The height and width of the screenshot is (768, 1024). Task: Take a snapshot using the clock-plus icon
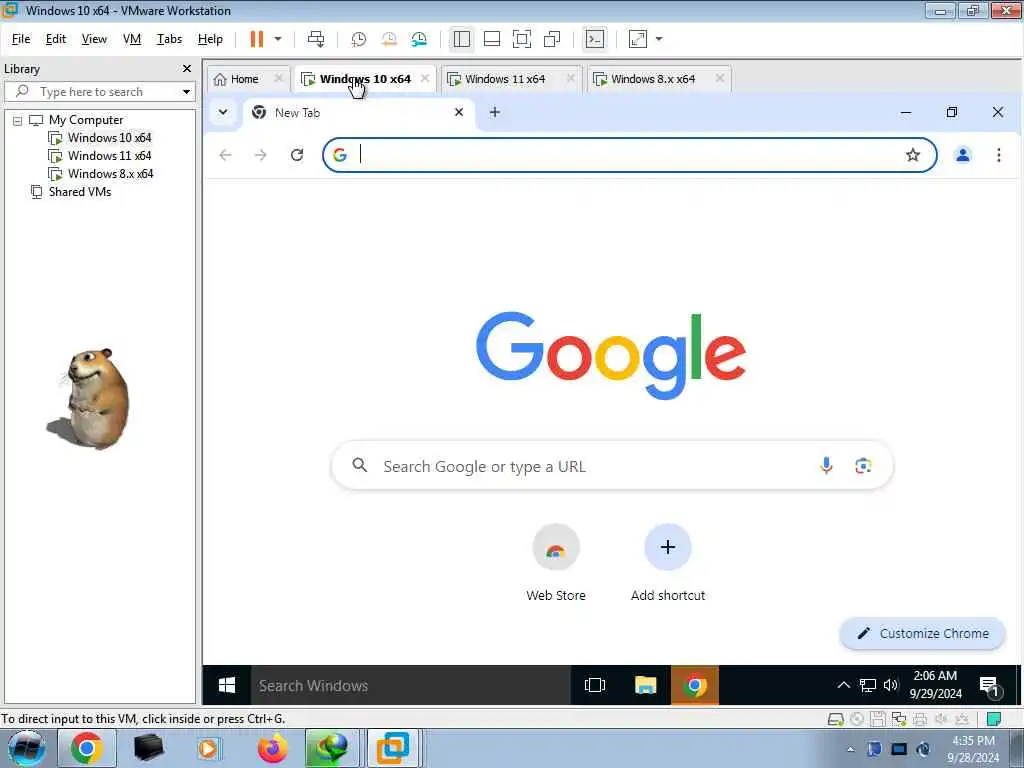pyautogui.click(x=359, y=39)
